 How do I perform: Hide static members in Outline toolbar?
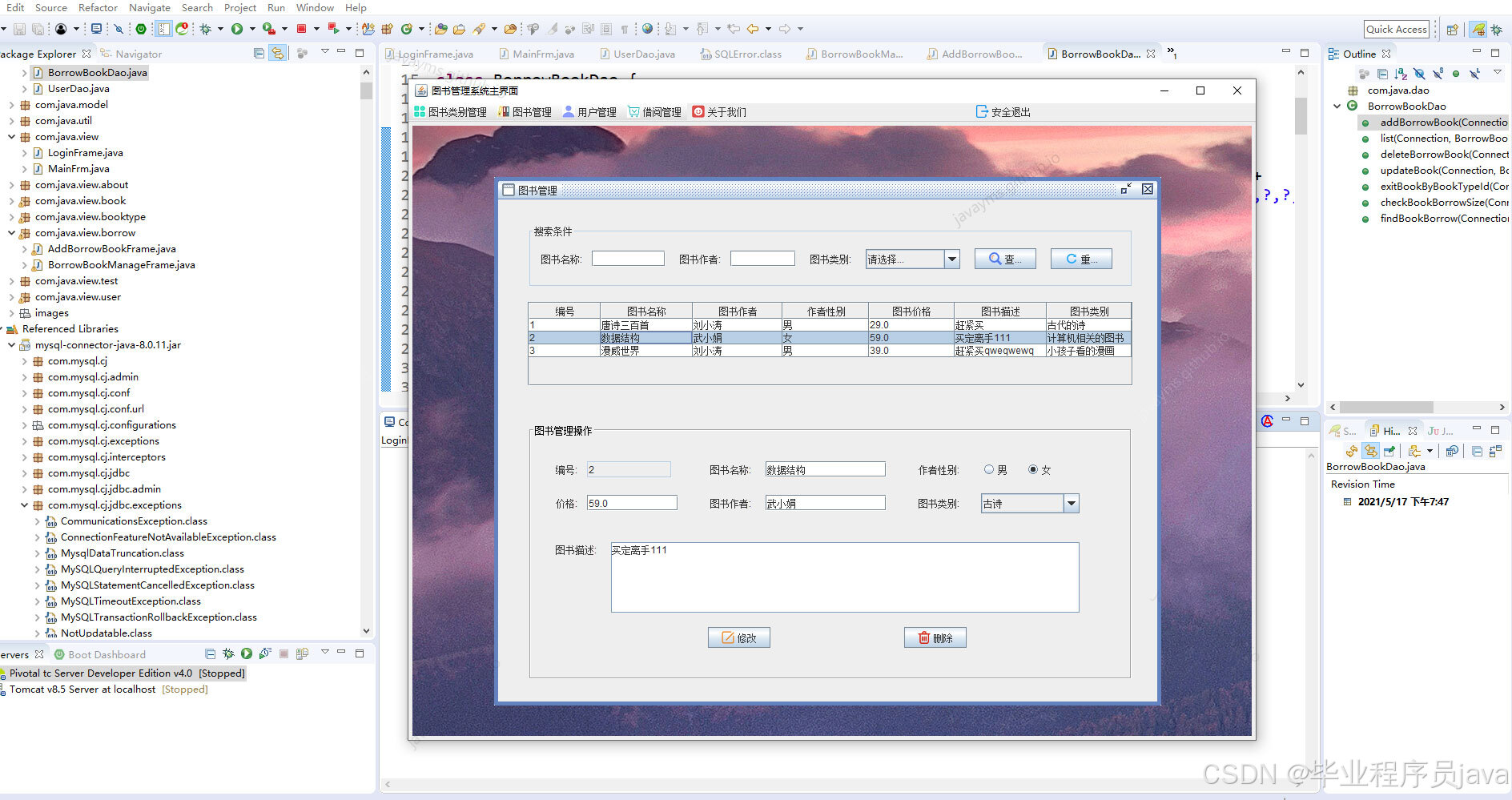(x=1438, y=74)
